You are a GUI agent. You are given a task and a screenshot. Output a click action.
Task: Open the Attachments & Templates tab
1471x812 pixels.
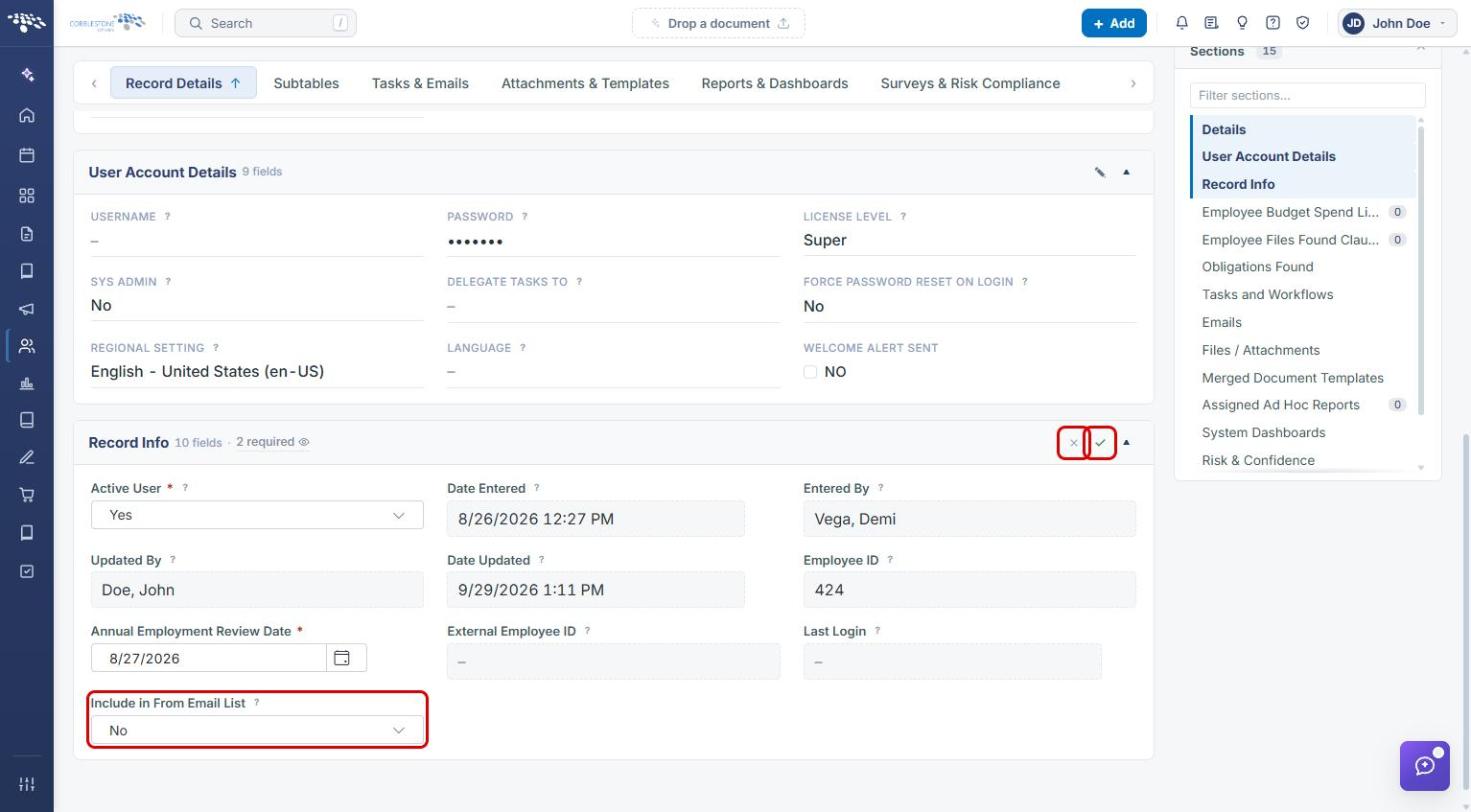click(585, 83)
